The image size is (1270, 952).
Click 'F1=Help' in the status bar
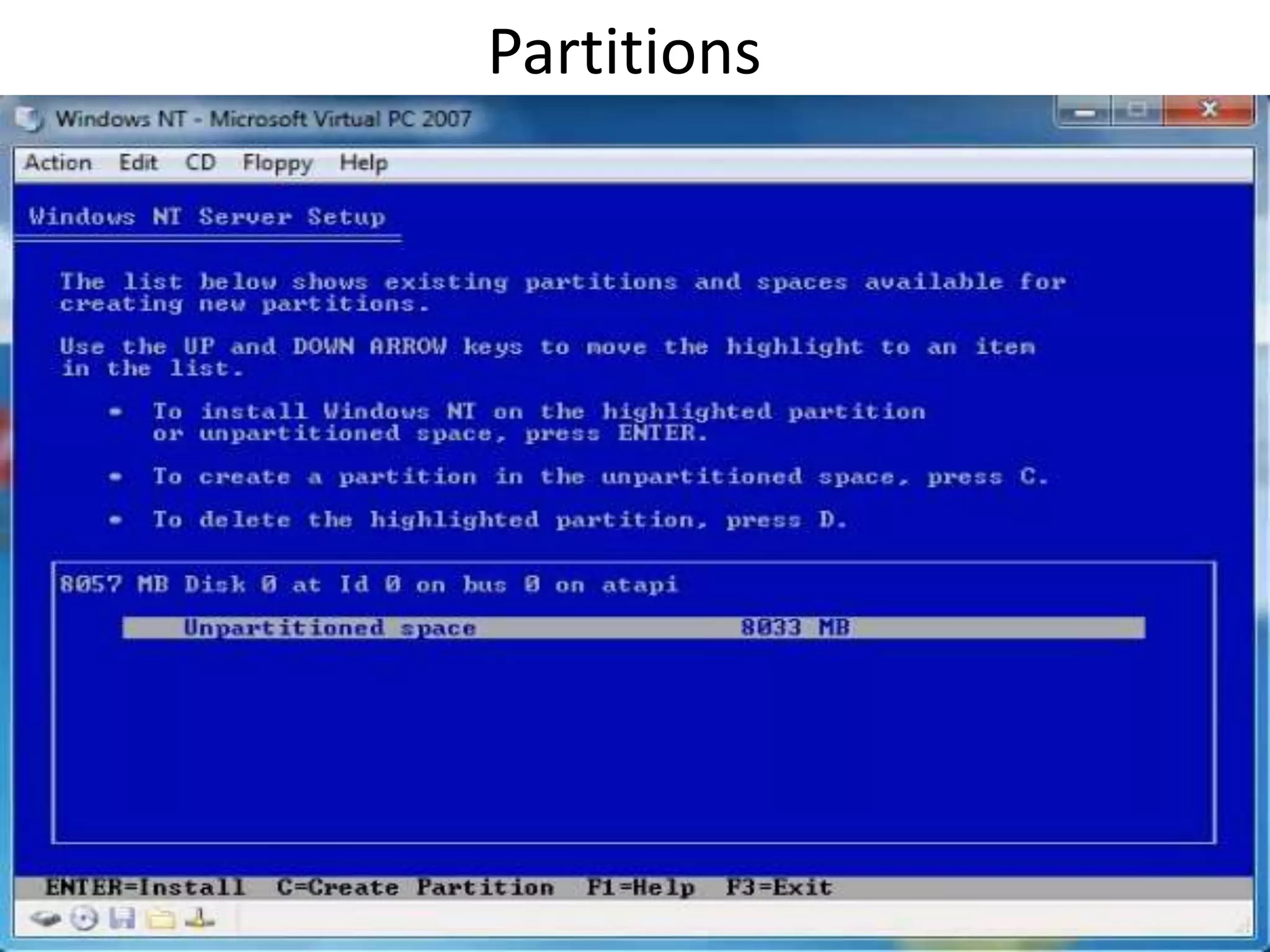[x=641, y=887]
